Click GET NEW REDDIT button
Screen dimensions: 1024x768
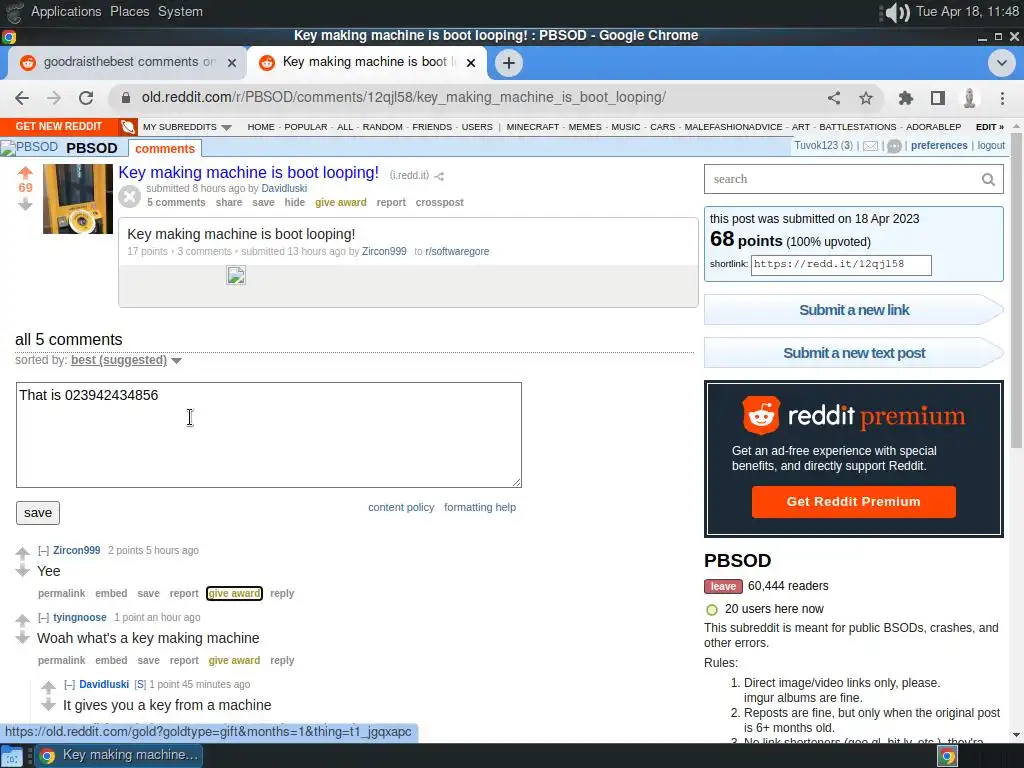(x=59, y=126)
